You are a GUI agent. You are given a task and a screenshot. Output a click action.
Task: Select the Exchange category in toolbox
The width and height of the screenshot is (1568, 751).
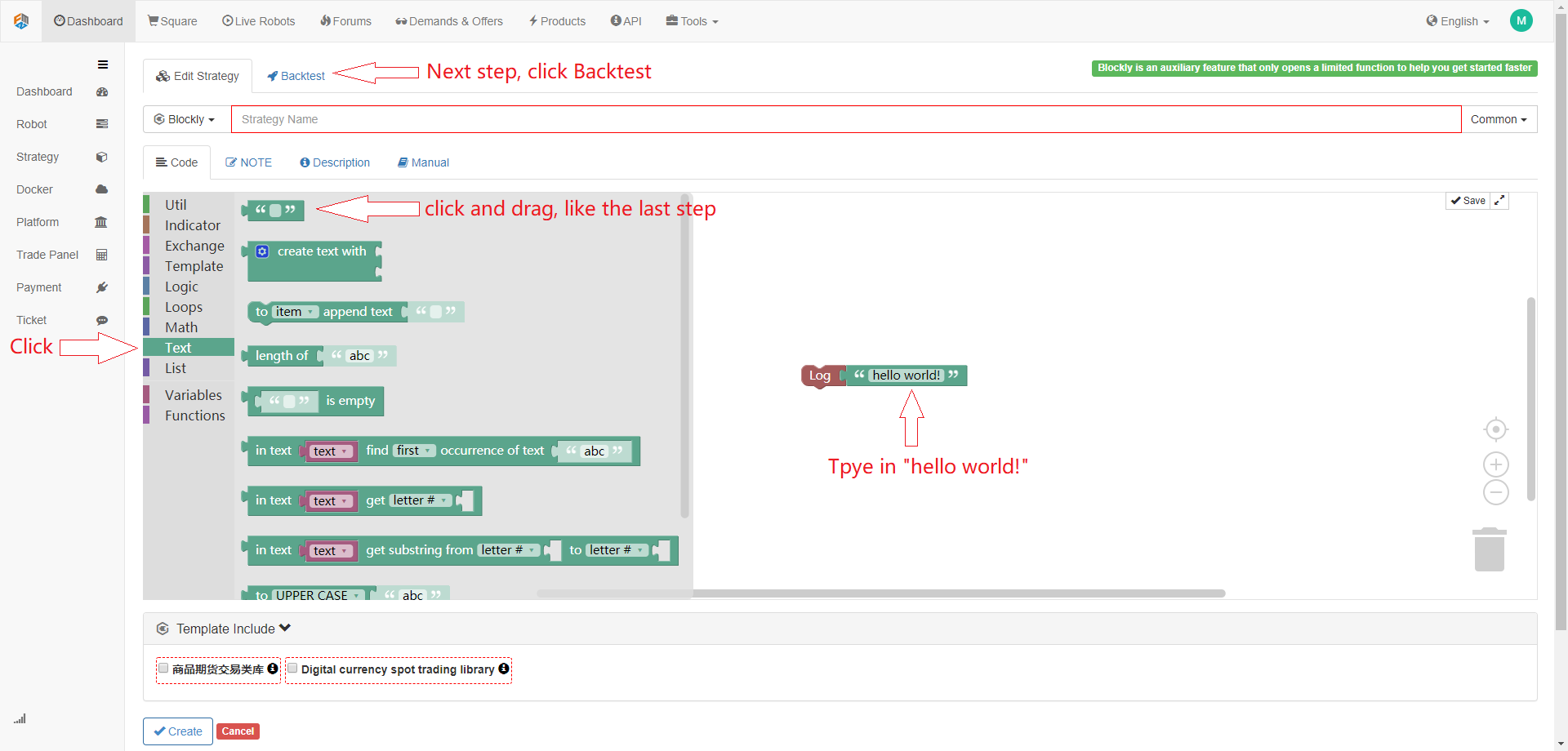pyautogui.click(x=189, y=246)
